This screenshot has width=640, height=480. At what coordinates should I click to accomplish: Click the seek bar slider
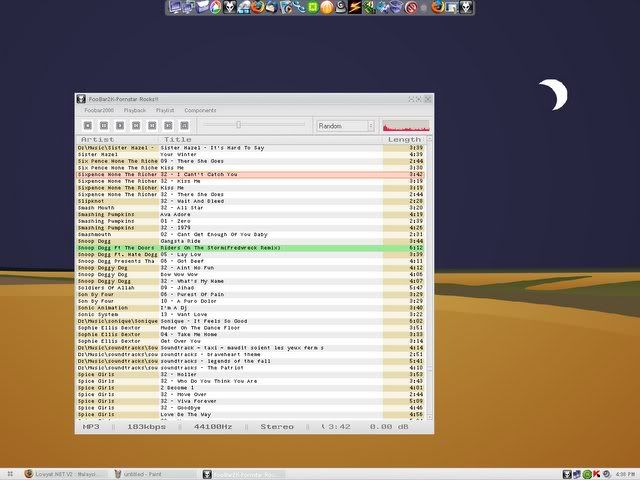point(237,125)
